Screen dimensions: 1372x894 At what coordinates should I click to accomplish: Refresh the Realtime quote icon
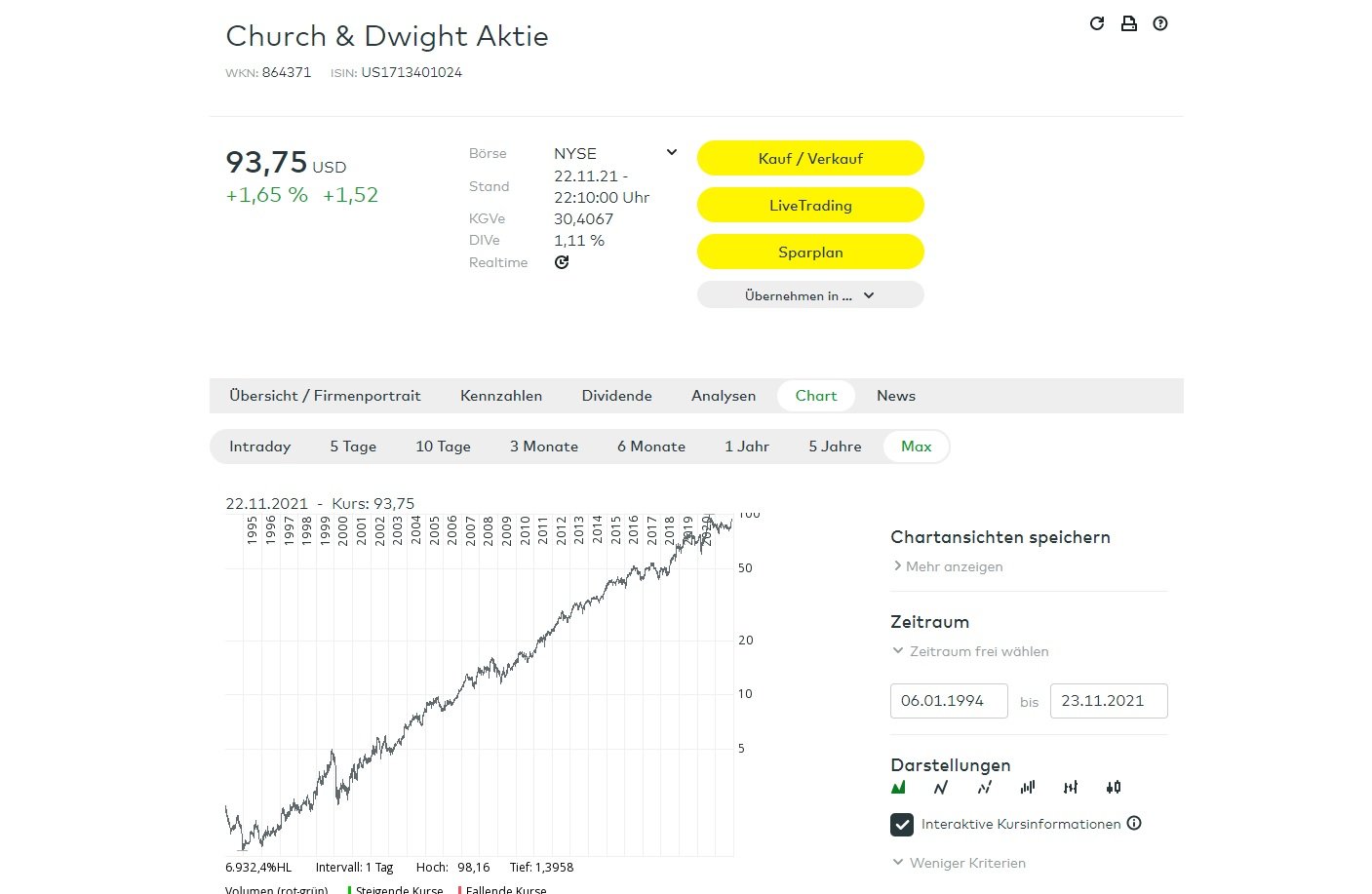click(x=562, y=262)
